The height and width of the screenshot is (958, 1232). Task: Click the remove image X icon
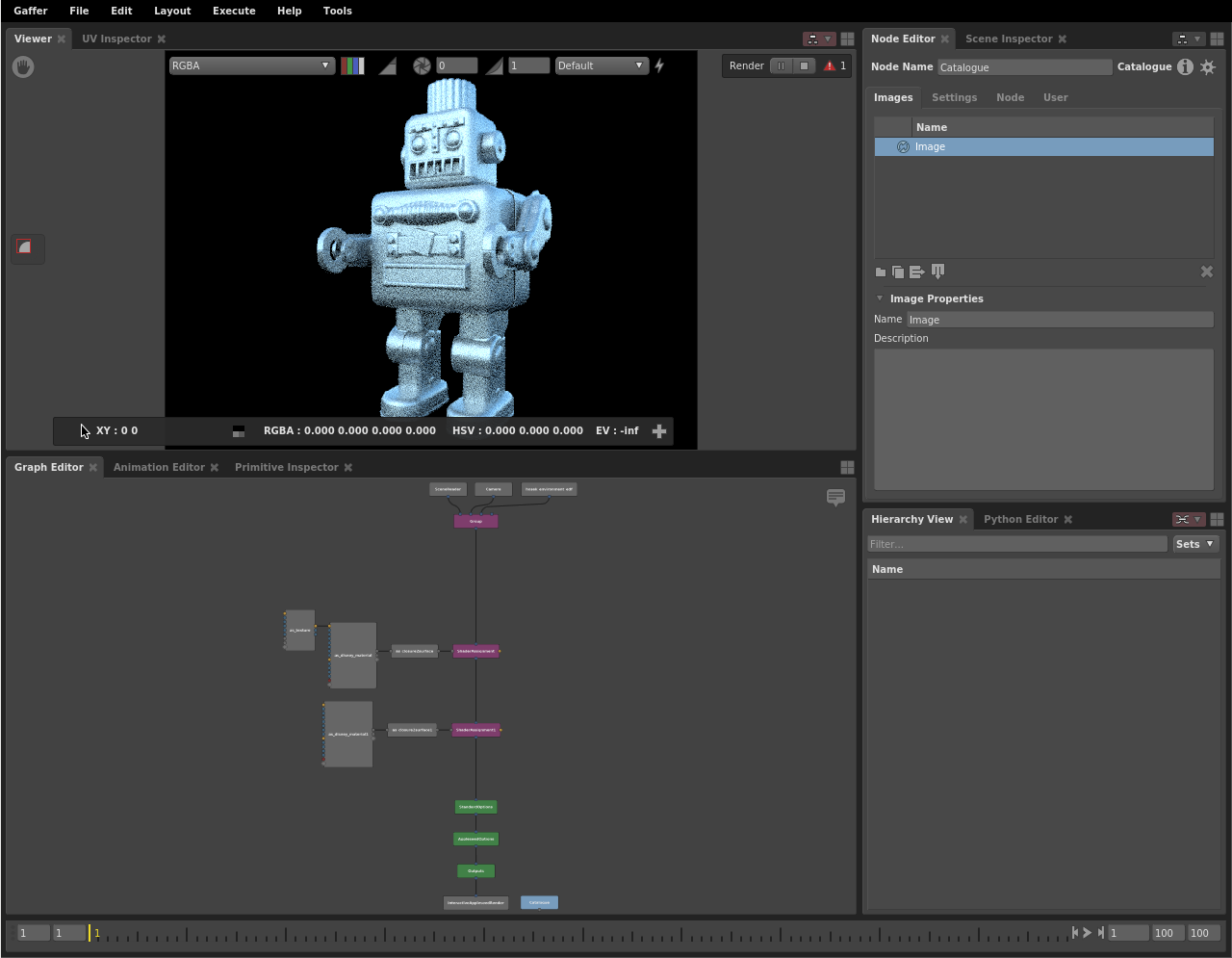point(1207,272)
